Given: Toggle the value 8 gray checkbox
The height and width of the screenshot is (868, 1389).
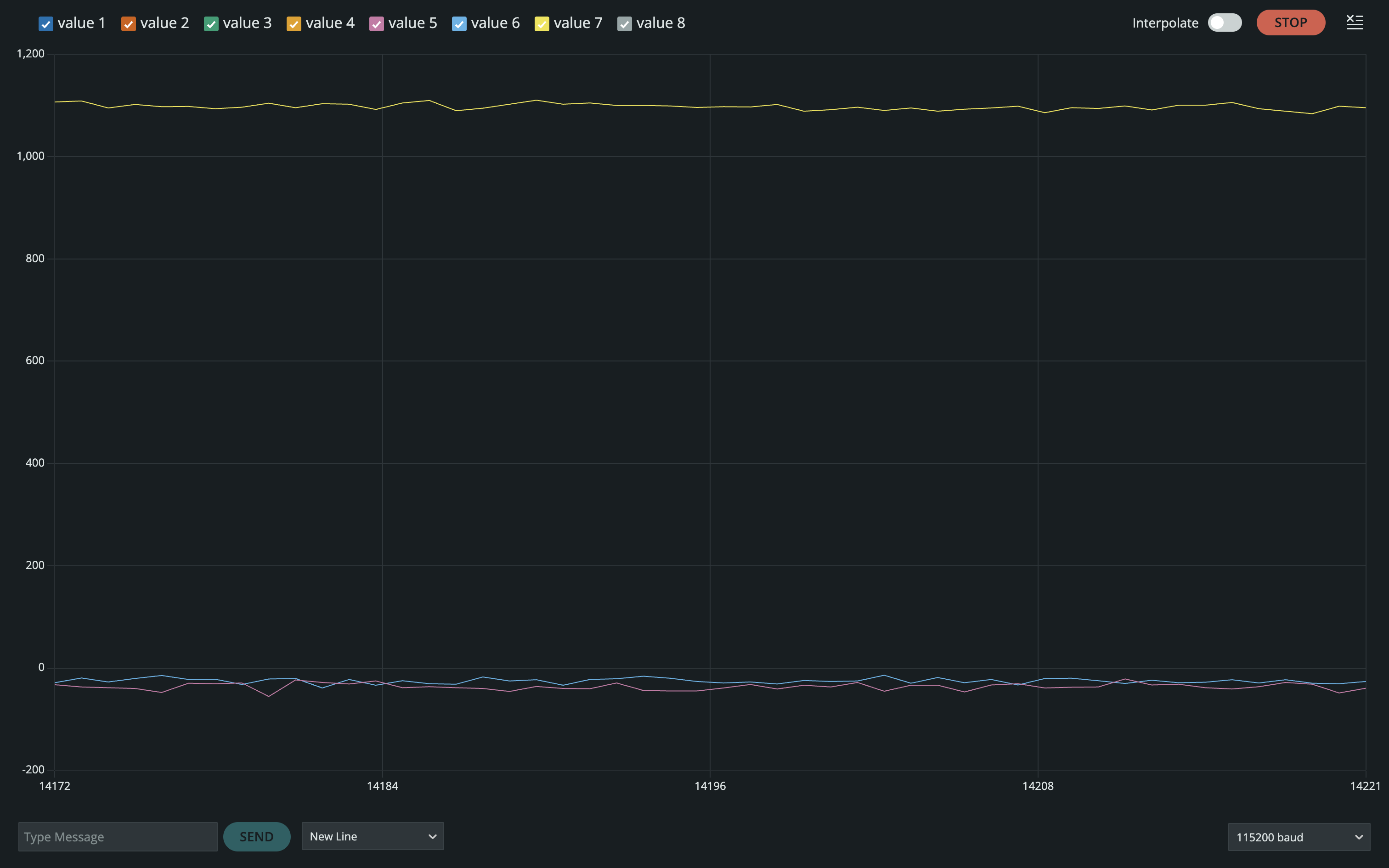Looking at the screenshot, I should click(x=624, y=23).
